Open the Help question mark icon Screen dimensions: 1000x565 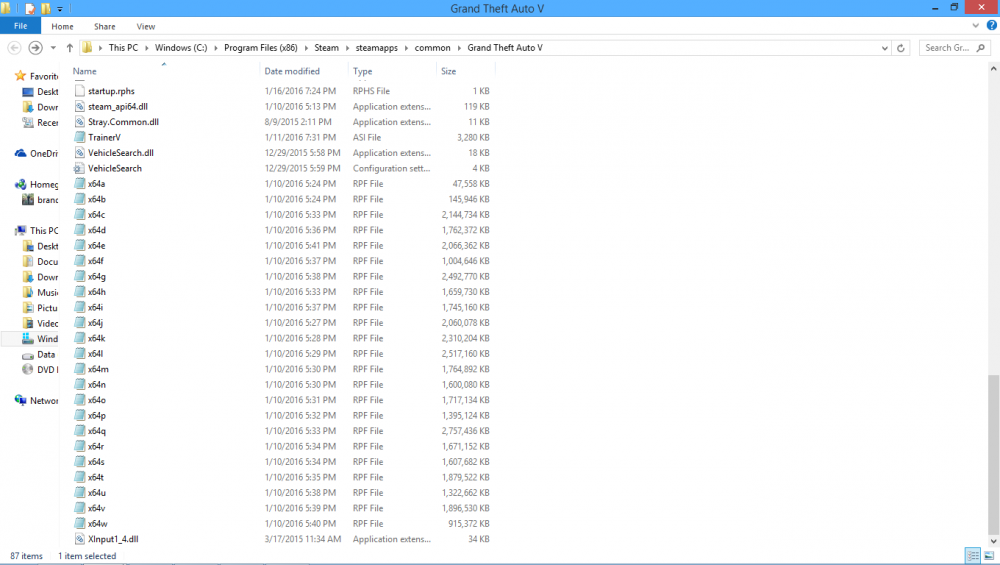tap(992, 26)
